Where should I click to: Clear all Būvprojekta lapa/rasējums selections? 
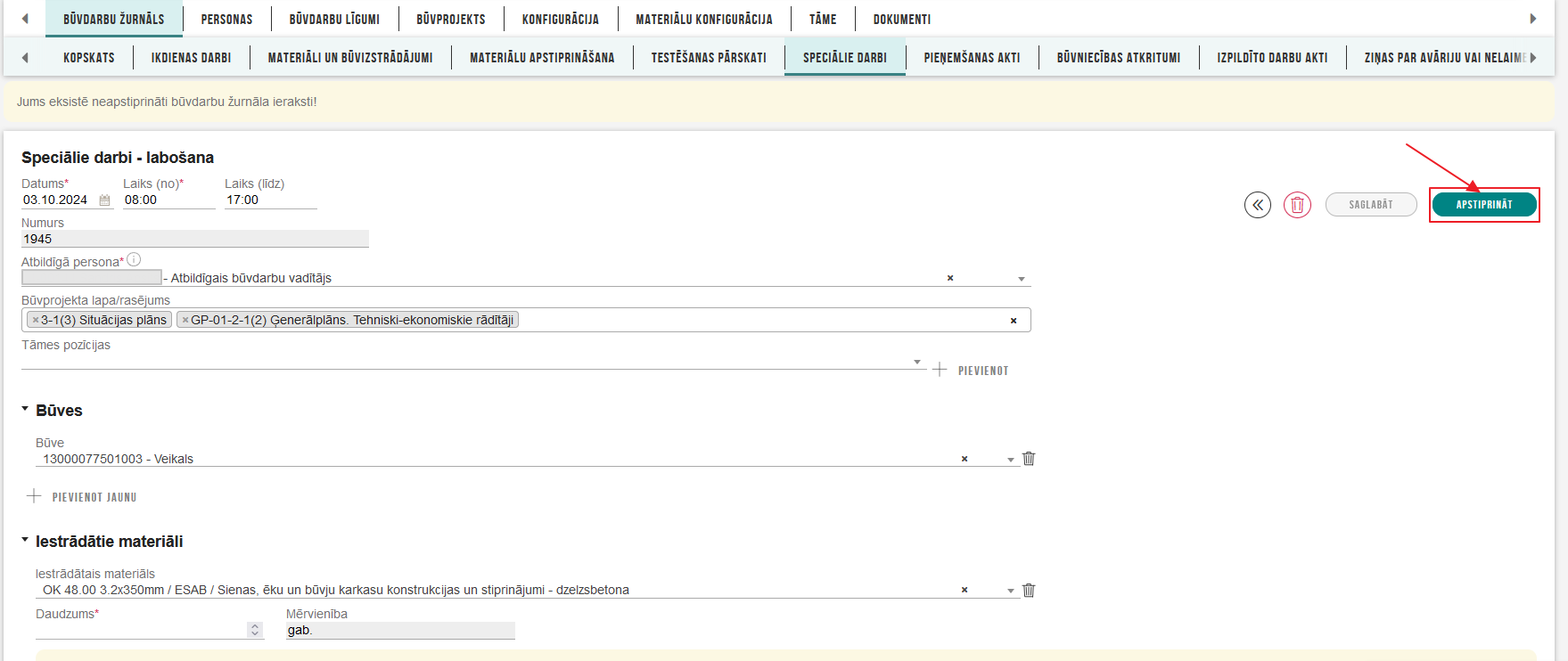1014,321
